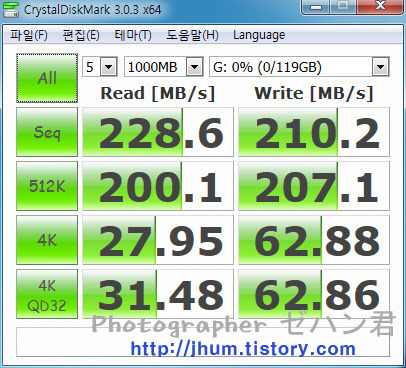Image resolution: width=406 pixels, height=368 pixels.
Task: Click the Seq write result 210.2
Action: click(314, 132)
